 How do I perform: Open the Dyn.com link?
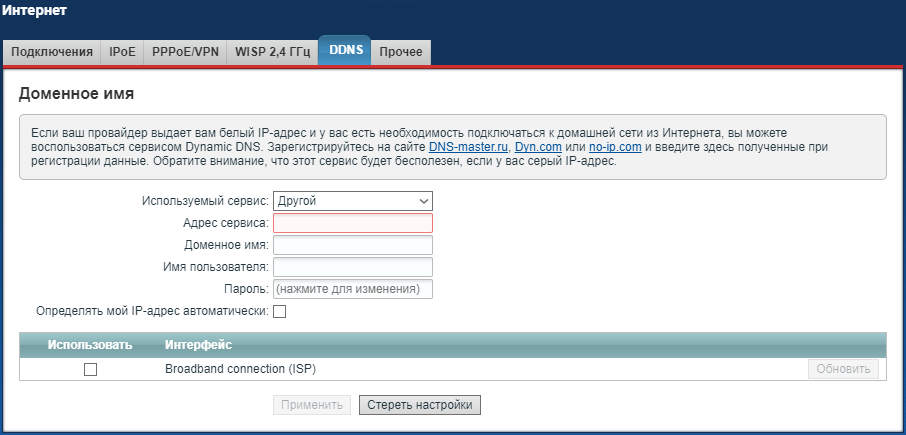[538, 147]
